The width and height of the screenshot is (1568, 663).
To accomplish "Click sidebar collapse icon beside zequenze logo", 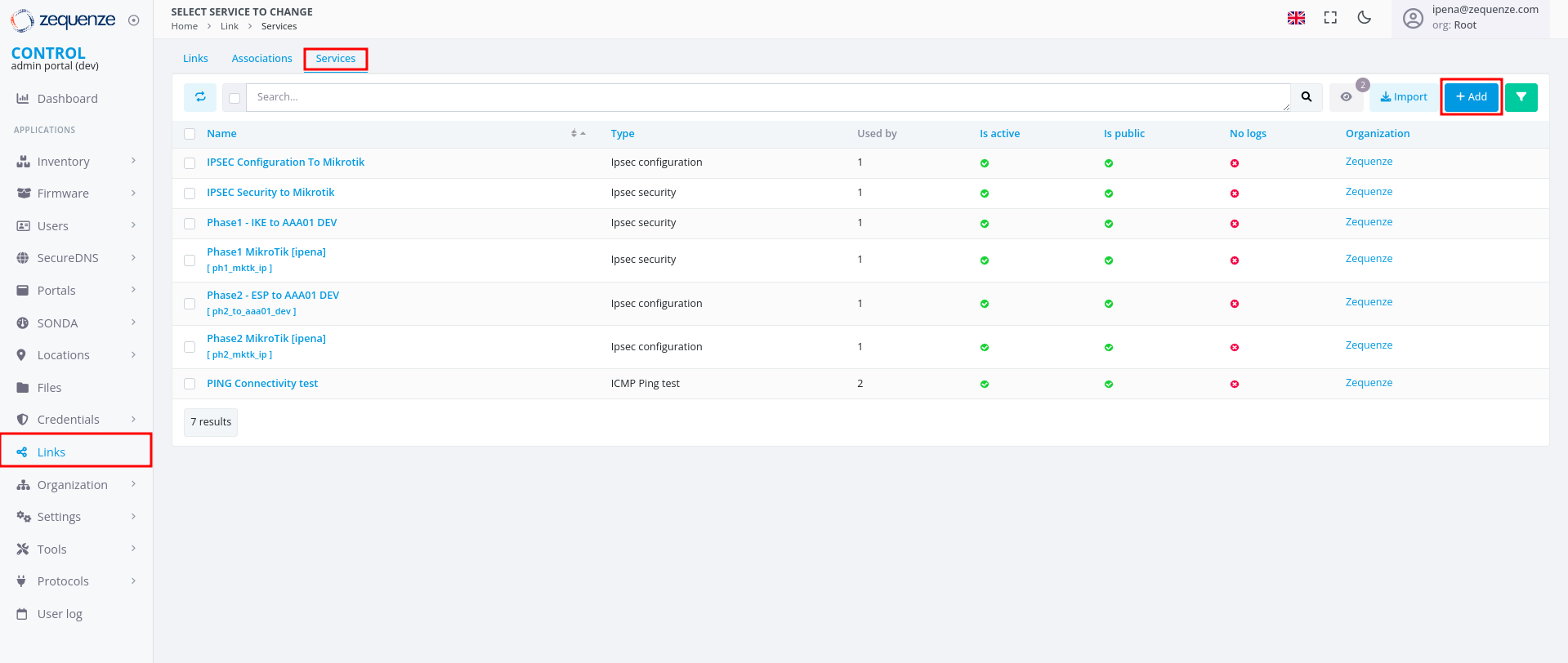I will coord(134,20).
